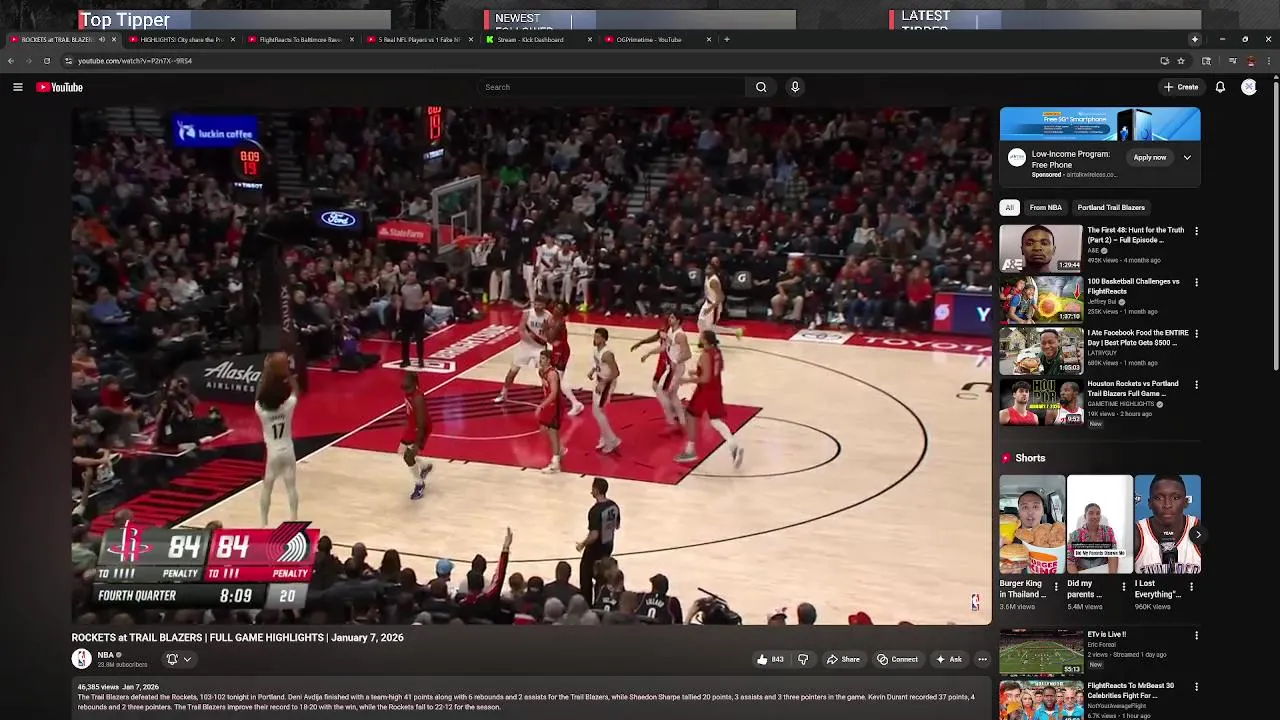Viewport: 1280px width, 720px height.
Task: Like the video with thumbs-up
Action: tap(769, 659)
